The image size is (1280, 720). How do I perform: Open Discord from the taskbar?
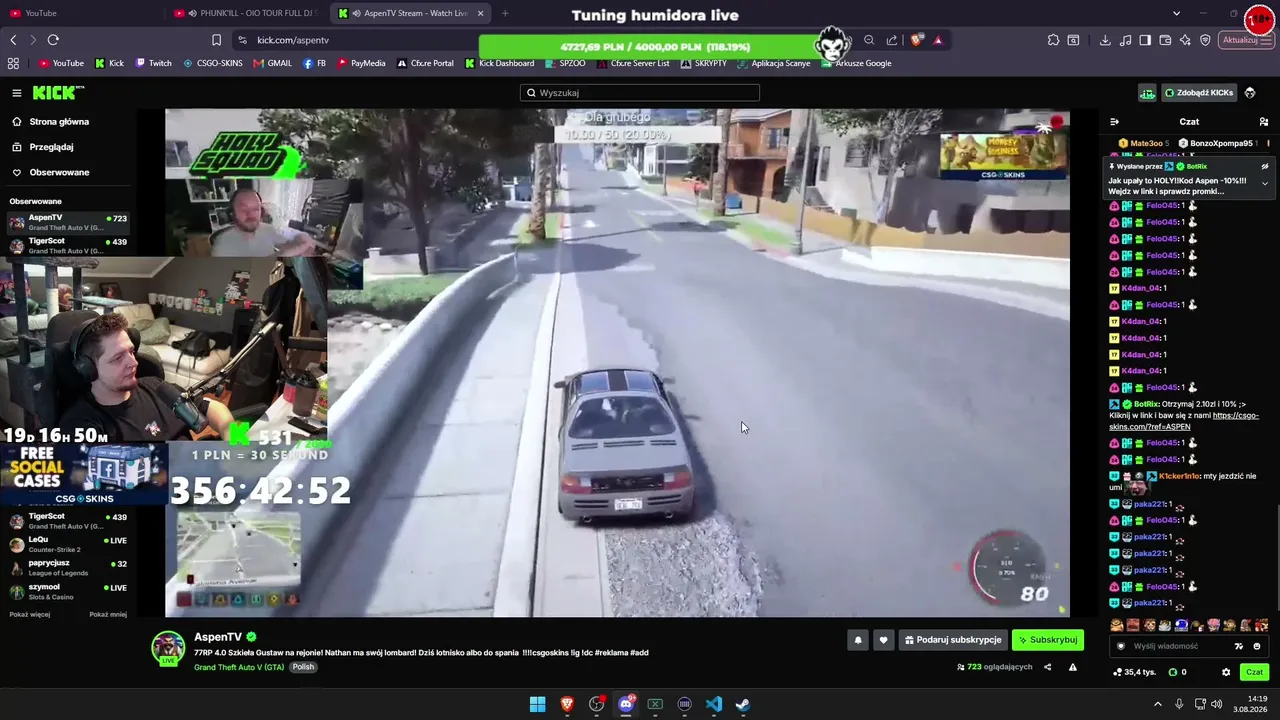(626, 704)
